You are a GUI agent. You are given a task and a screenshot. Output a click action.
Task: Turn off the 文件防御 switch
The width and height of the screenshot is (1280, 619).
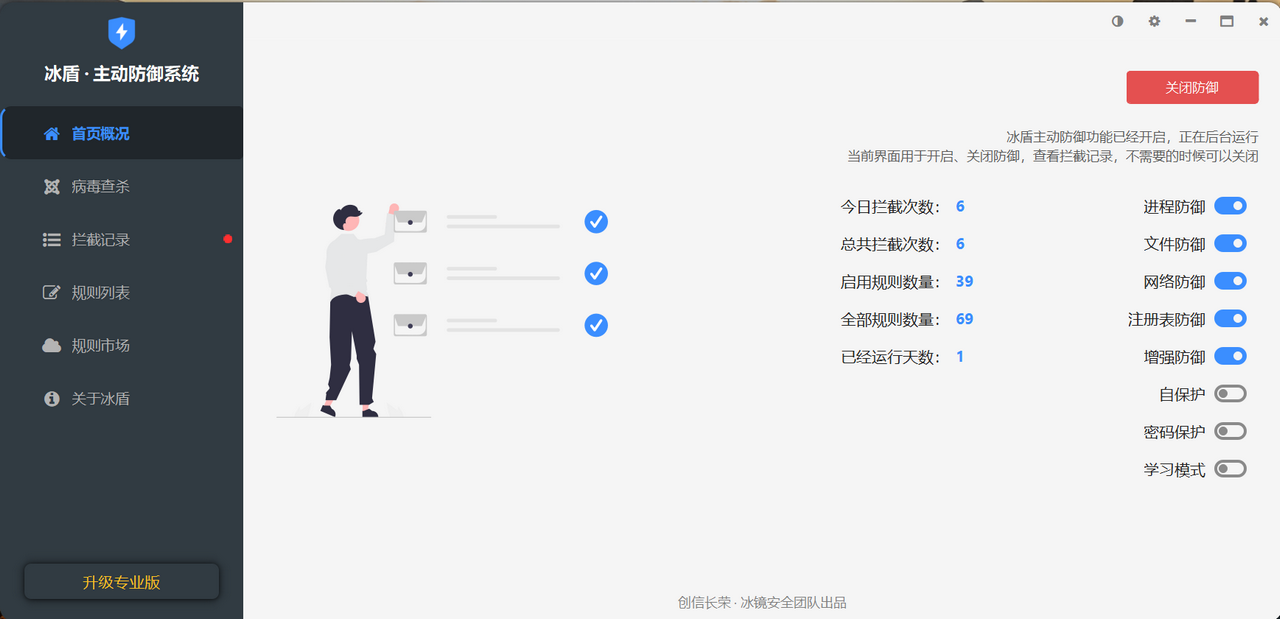coord(1230,244)
